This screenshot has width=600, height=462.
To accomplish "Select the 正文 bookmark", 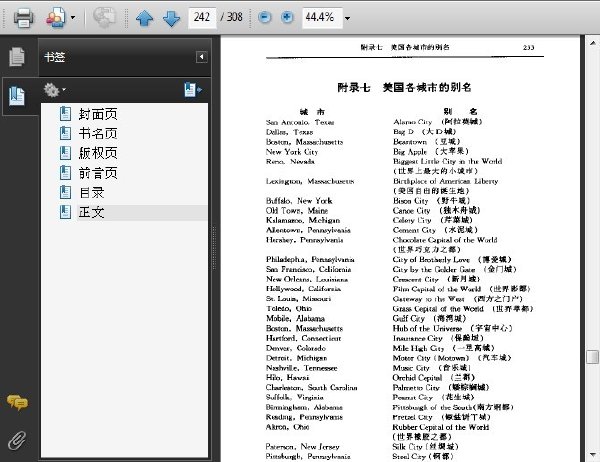I will click(x=91, y=212).
